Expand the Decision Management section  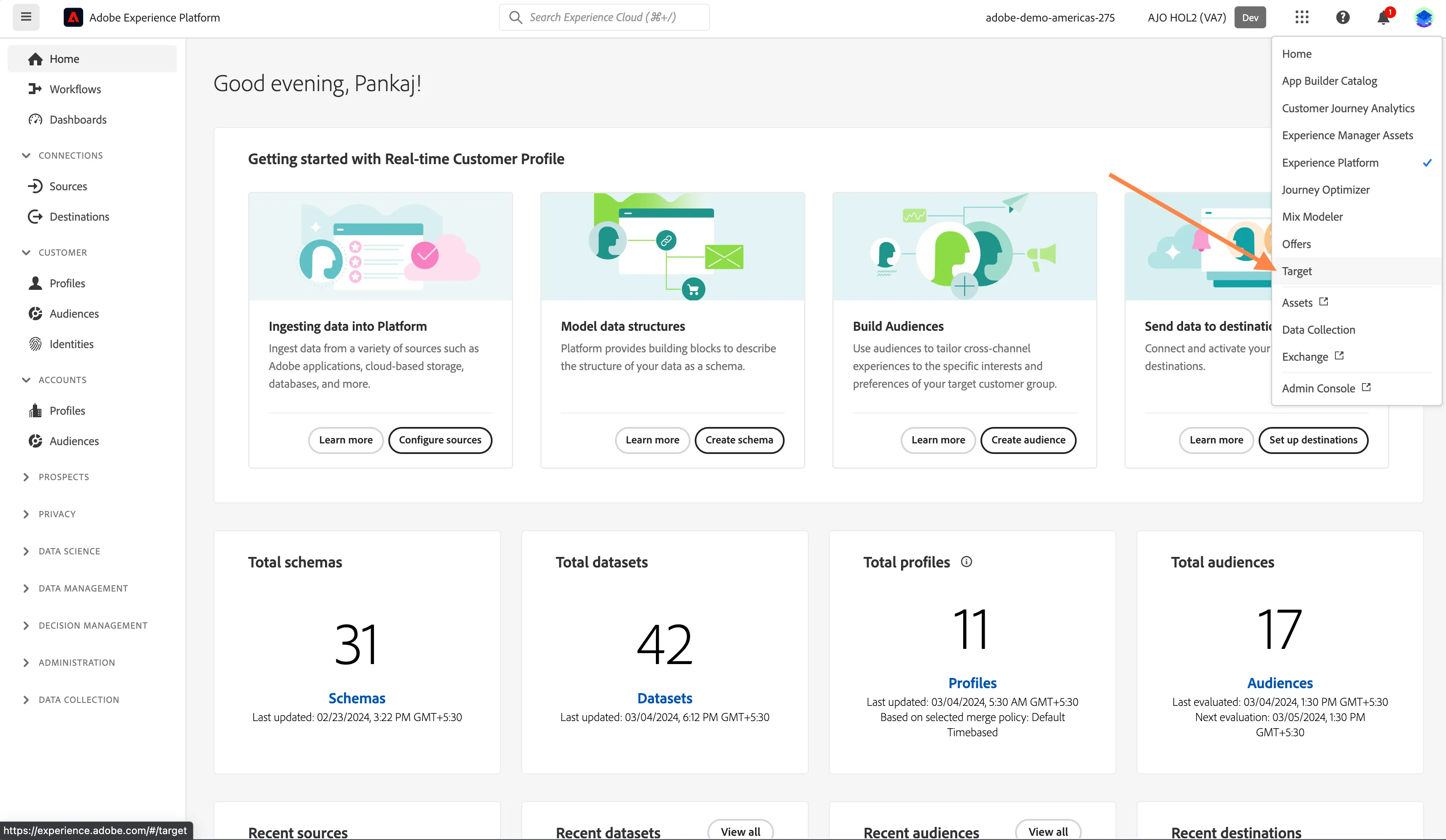(x=84, y=625)
